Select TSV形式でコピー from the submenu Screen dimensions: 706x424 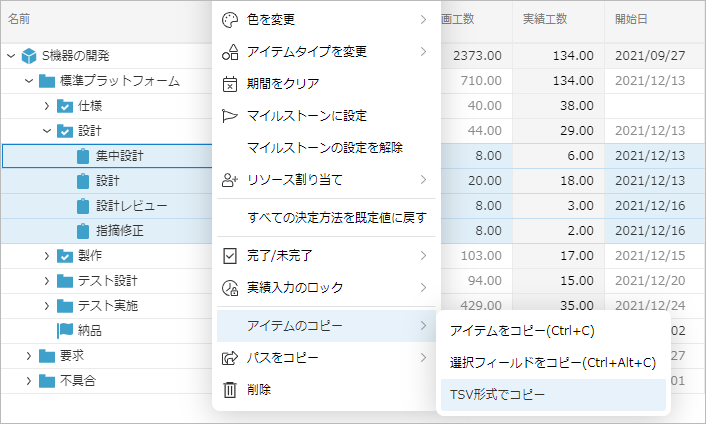[498, 394]
